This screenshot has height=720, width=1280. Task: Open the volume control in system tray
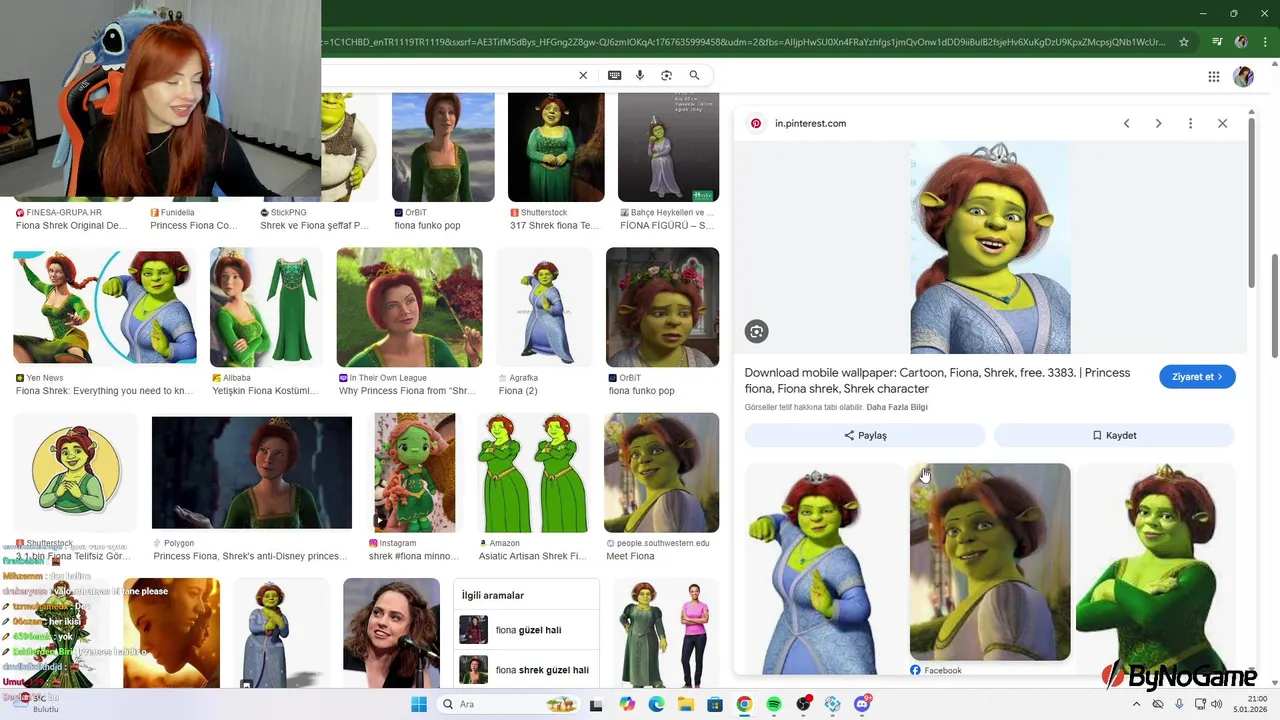(x=1217, y=704)
